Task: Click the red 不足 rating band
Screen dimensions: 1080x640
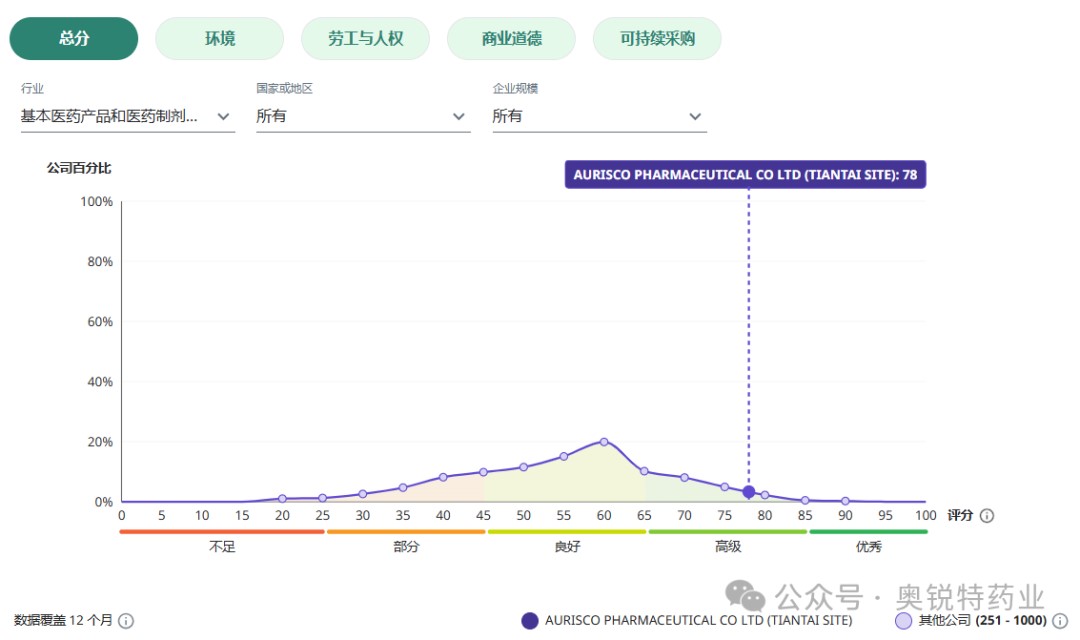Action: point(222,532)
